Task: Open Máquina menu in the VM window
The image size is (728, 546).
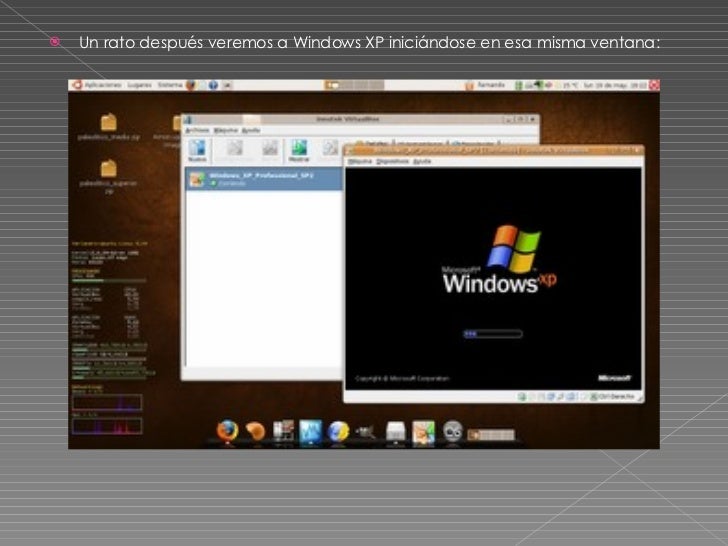Action: (x=360, y=162)
